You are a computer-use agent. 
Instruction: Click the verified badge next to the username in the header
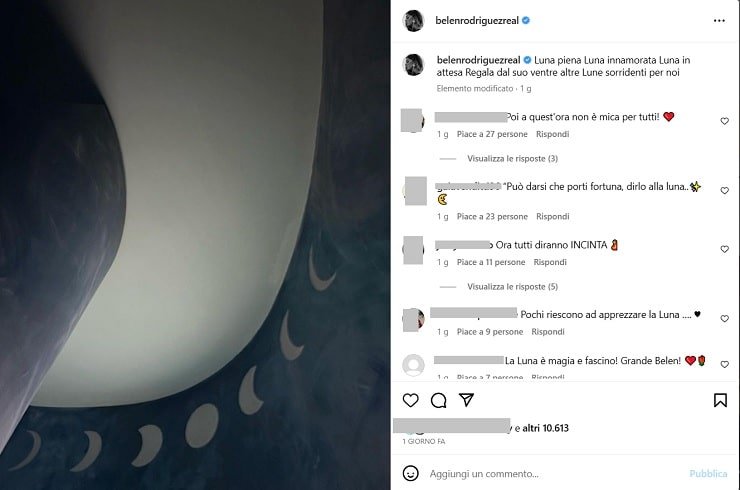pyautogui.click(x=526, y=20)
